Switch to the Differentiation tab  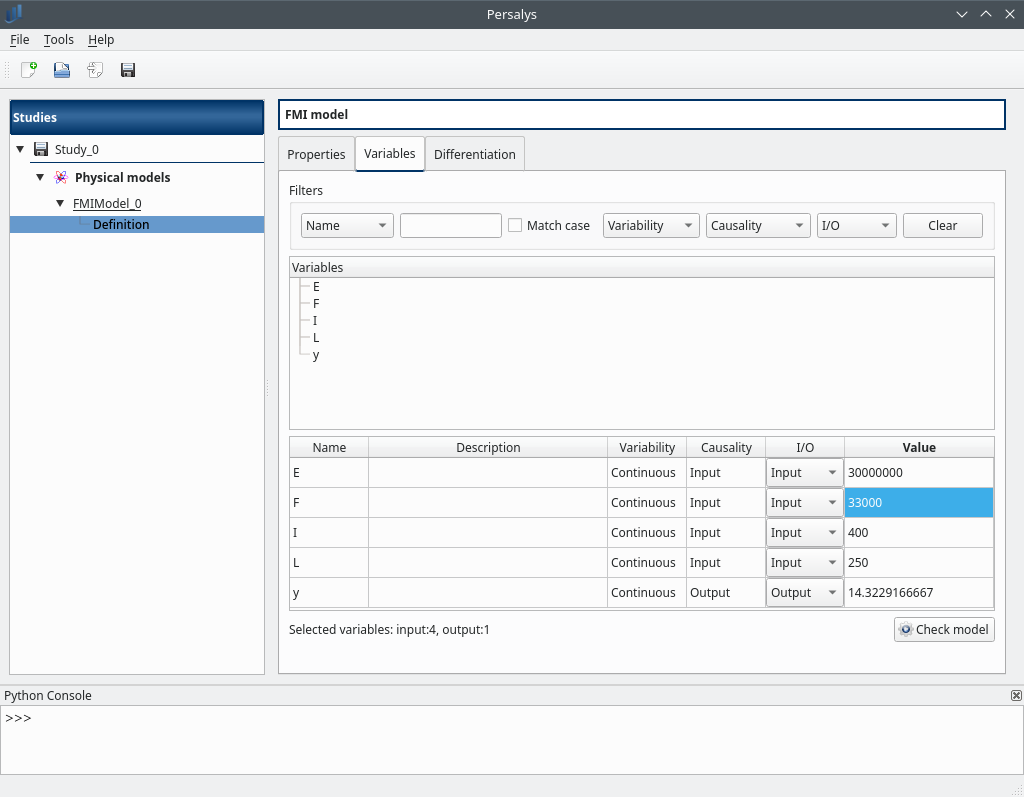pyautogui.click(x=474, y=154)
